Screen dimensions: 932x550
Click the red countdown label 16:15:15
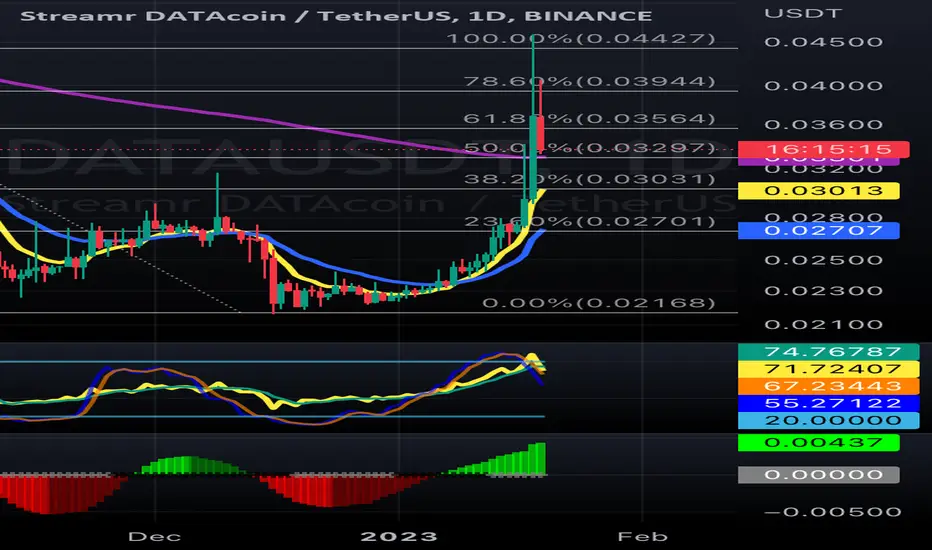pyautogui.click(x=823, y=149)
